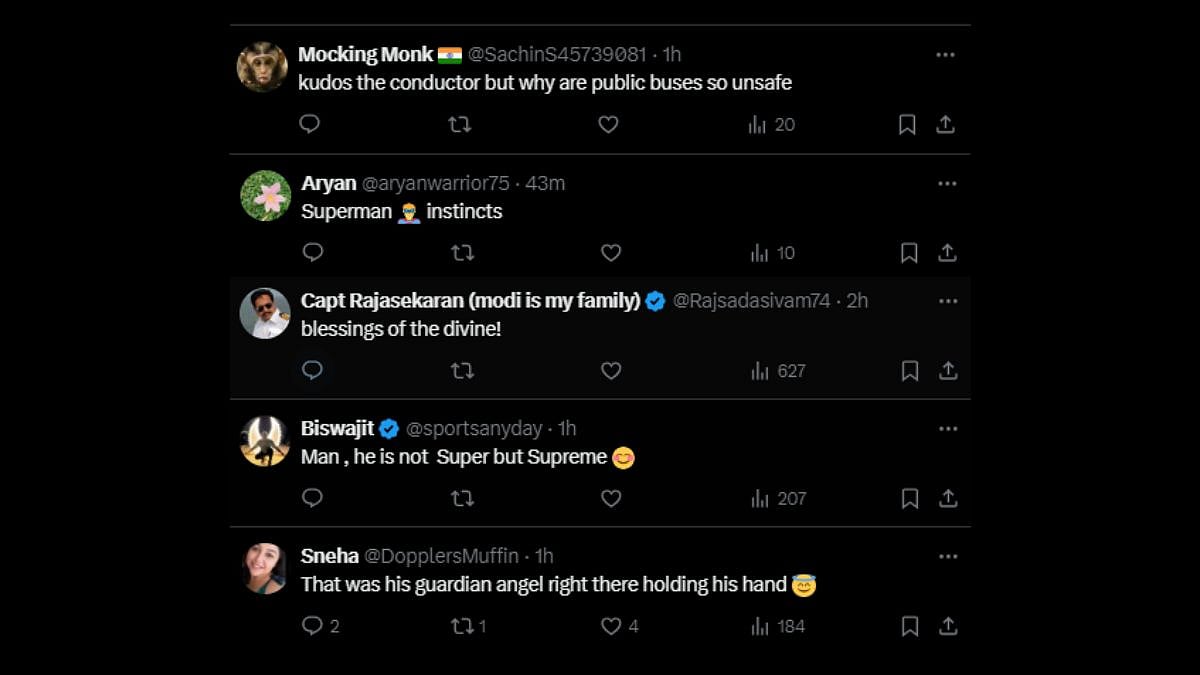Open Capt Rajasekaran's profile name link
Screen dimensions: 1200x675
(470, 301)
